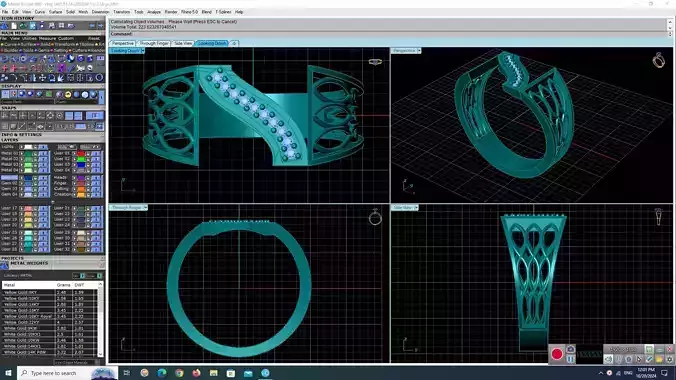Click the circle tool icon at row end
Screen dimensions: 676x380
[x=99, y=78]
